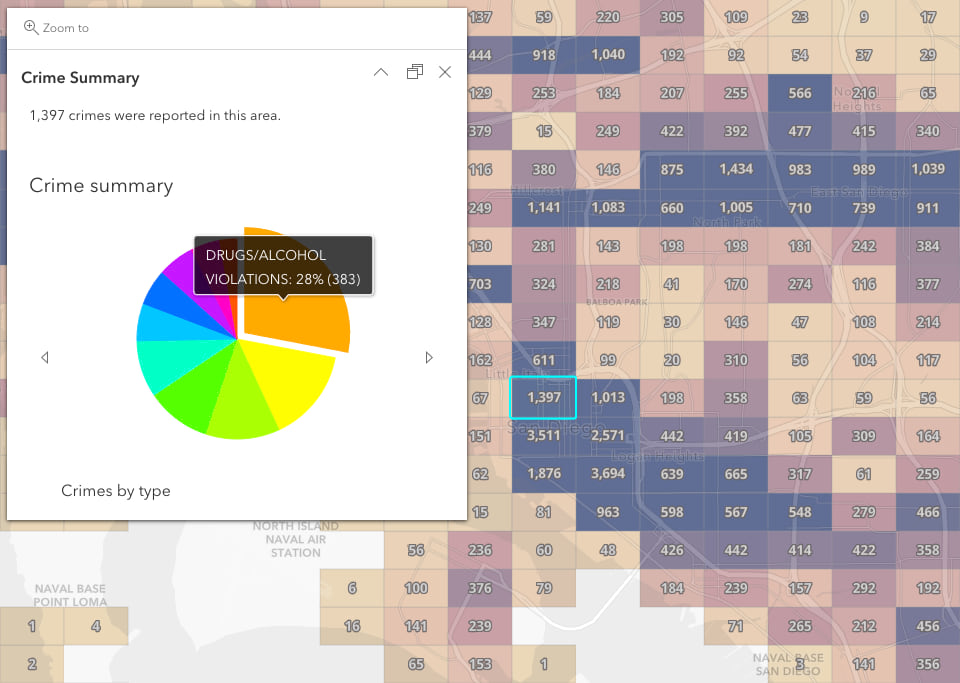This screenshot has width=960, height=683.
Task: Open the dock popup icon in the header
Action: pos(415,72)
